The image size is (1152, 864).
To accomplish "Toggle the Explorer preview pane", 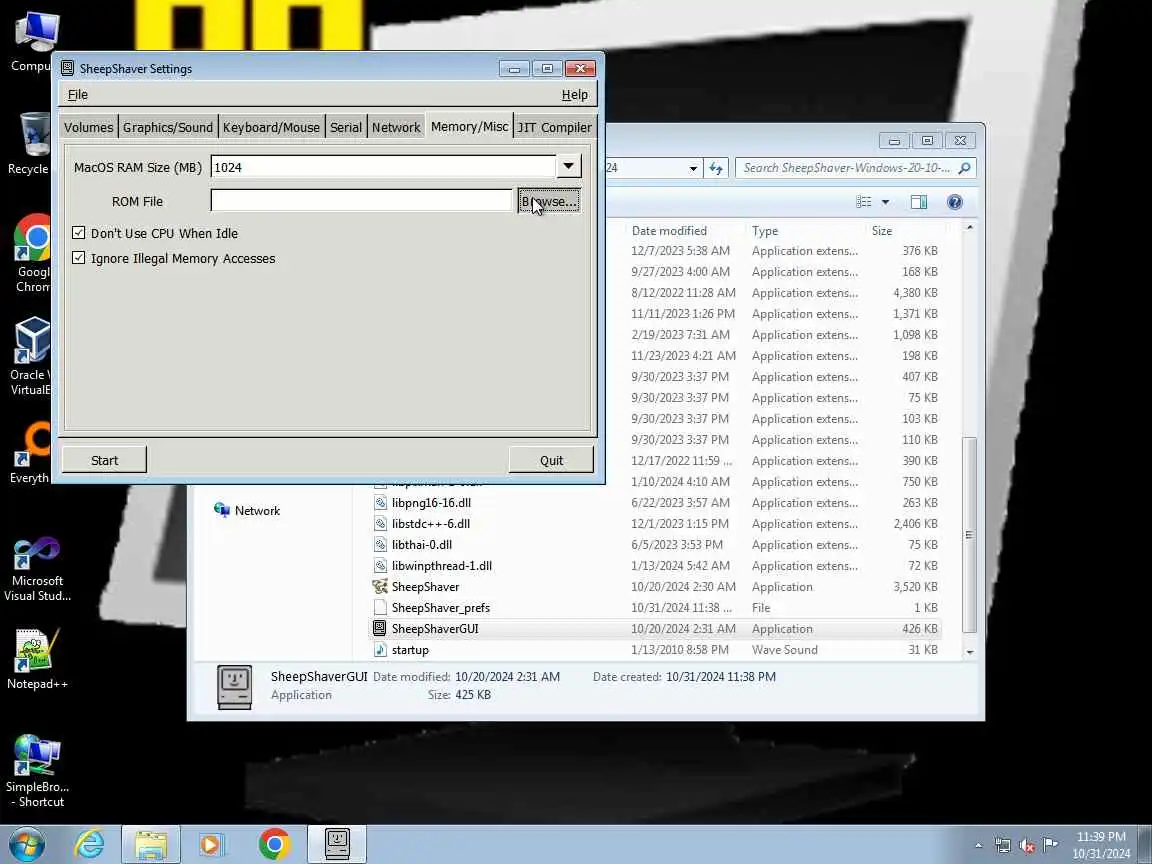I will [x=918, y=201].
